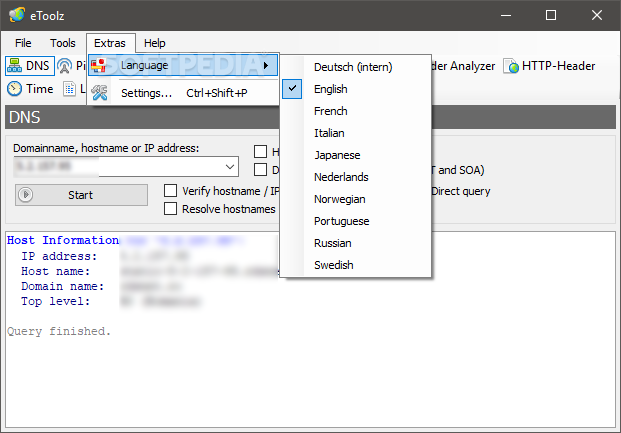Enable Resolve hostnames checkbox
621x433 pixels.
point(170,209)
